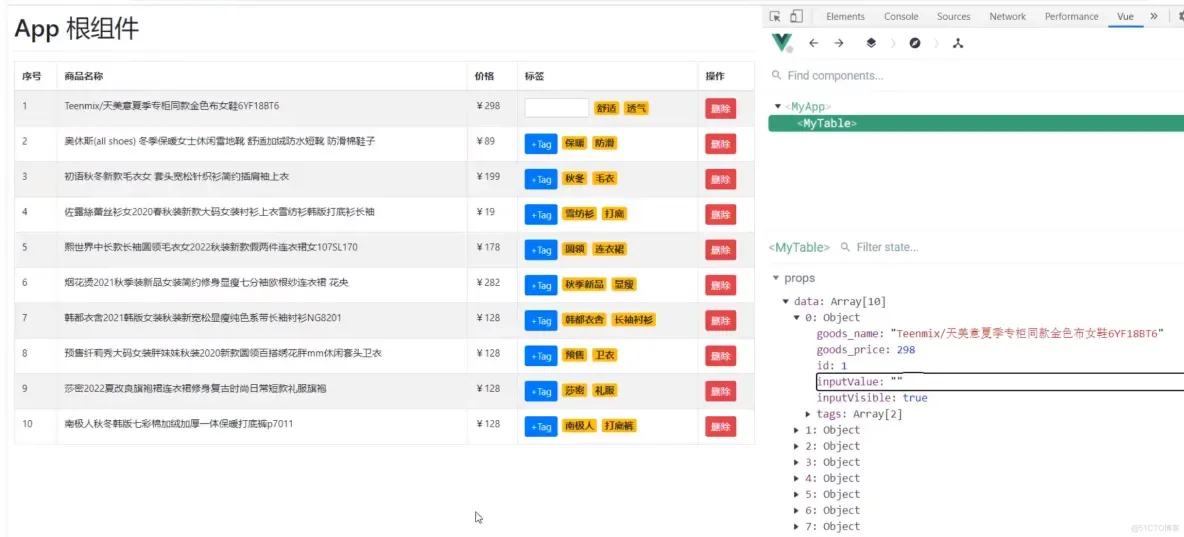Screen dimensions: 1184x537
Task: Expand the tags: Array[2] node
Action: pyautogui.click(x=808, y=414)
